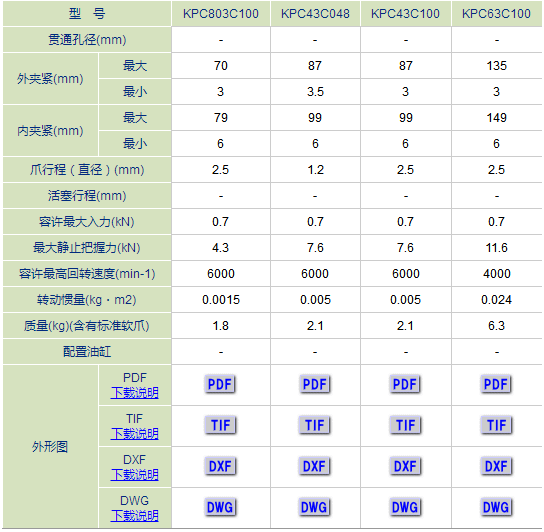This screenshot has width=544, height=532.
Task: Click the DWG icon for KPC63C100
Action: click(496, 507)
